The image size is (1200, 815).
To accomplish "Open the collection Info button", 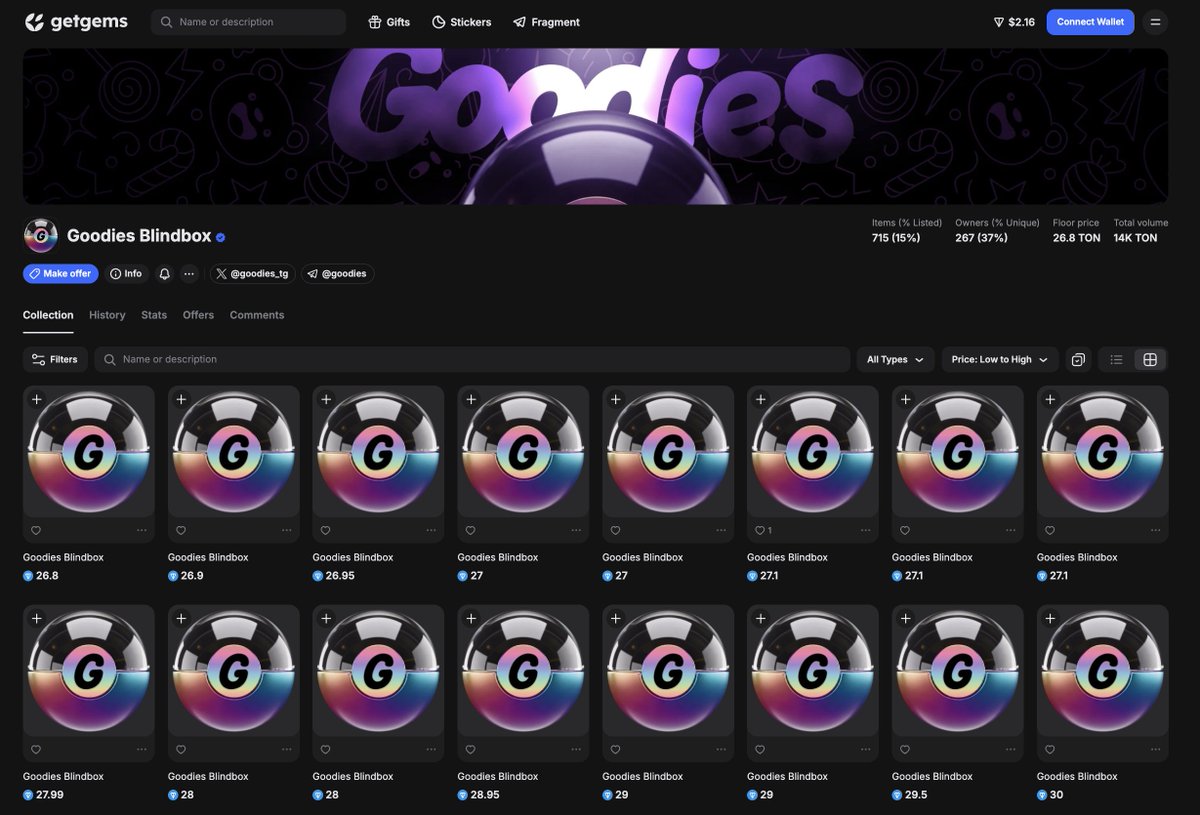I will coord(126,273).
